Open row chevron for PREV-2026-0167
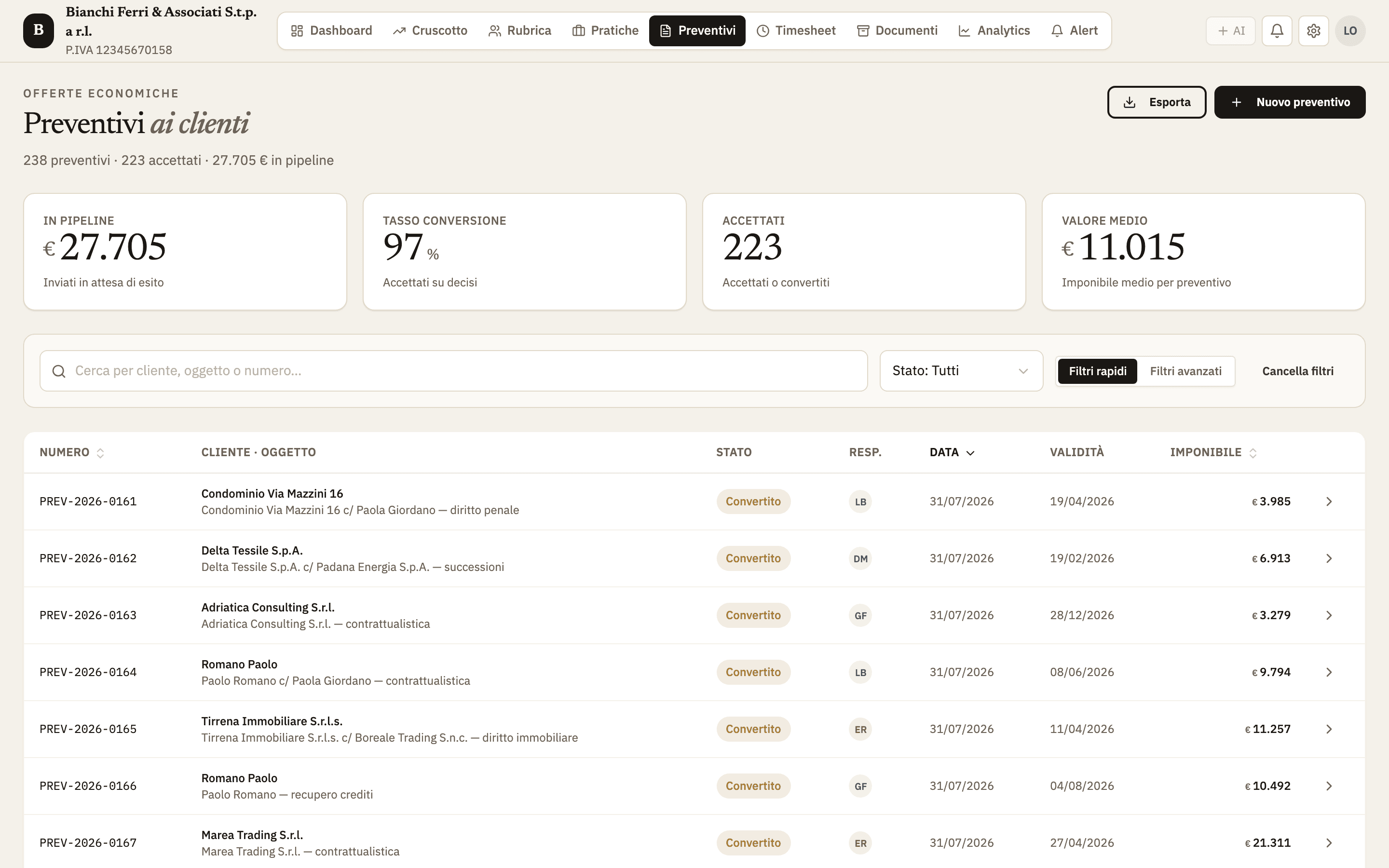This screenshot has height=868, width=1389. (x=1329, y=843)
